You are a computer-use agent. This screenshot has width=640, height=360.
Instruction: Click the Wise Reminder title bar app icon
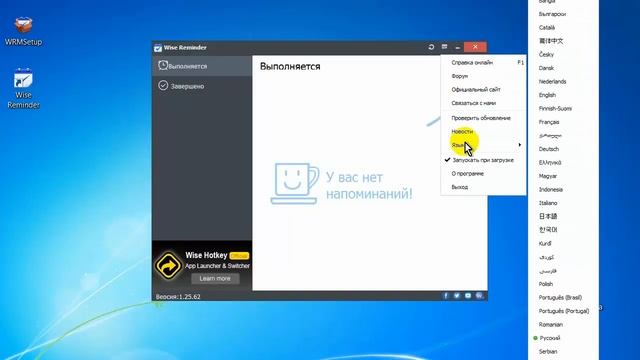coord(158,48)
